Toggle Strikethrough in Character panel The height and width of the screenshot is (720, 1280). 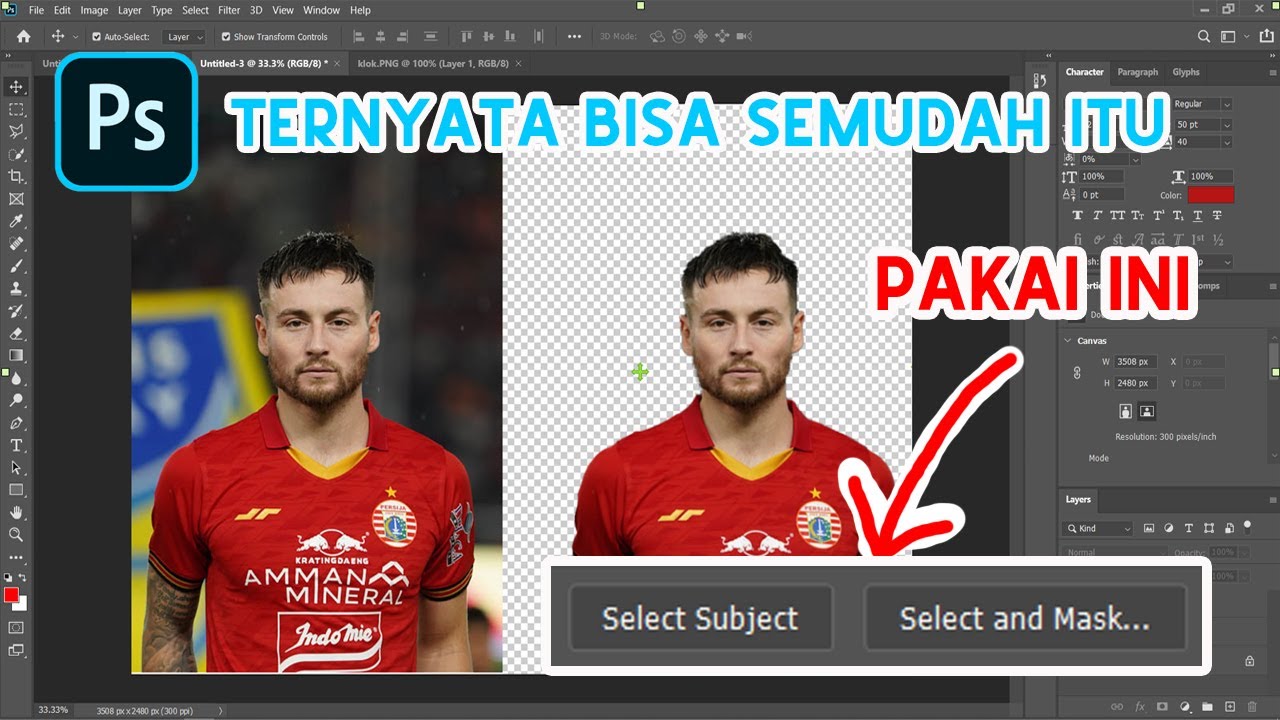[1217, 215]
